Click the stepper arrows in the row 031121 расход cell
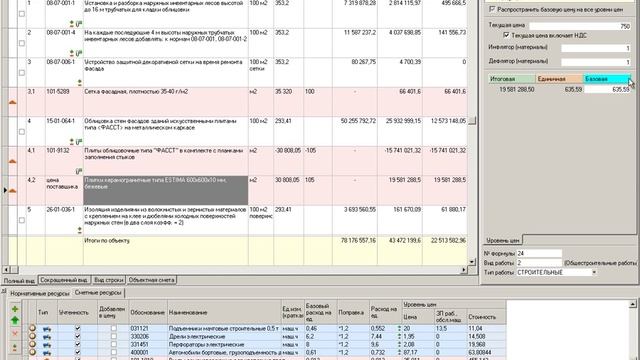Viewport: 640px width, 360px height. [x=399, y=328]
